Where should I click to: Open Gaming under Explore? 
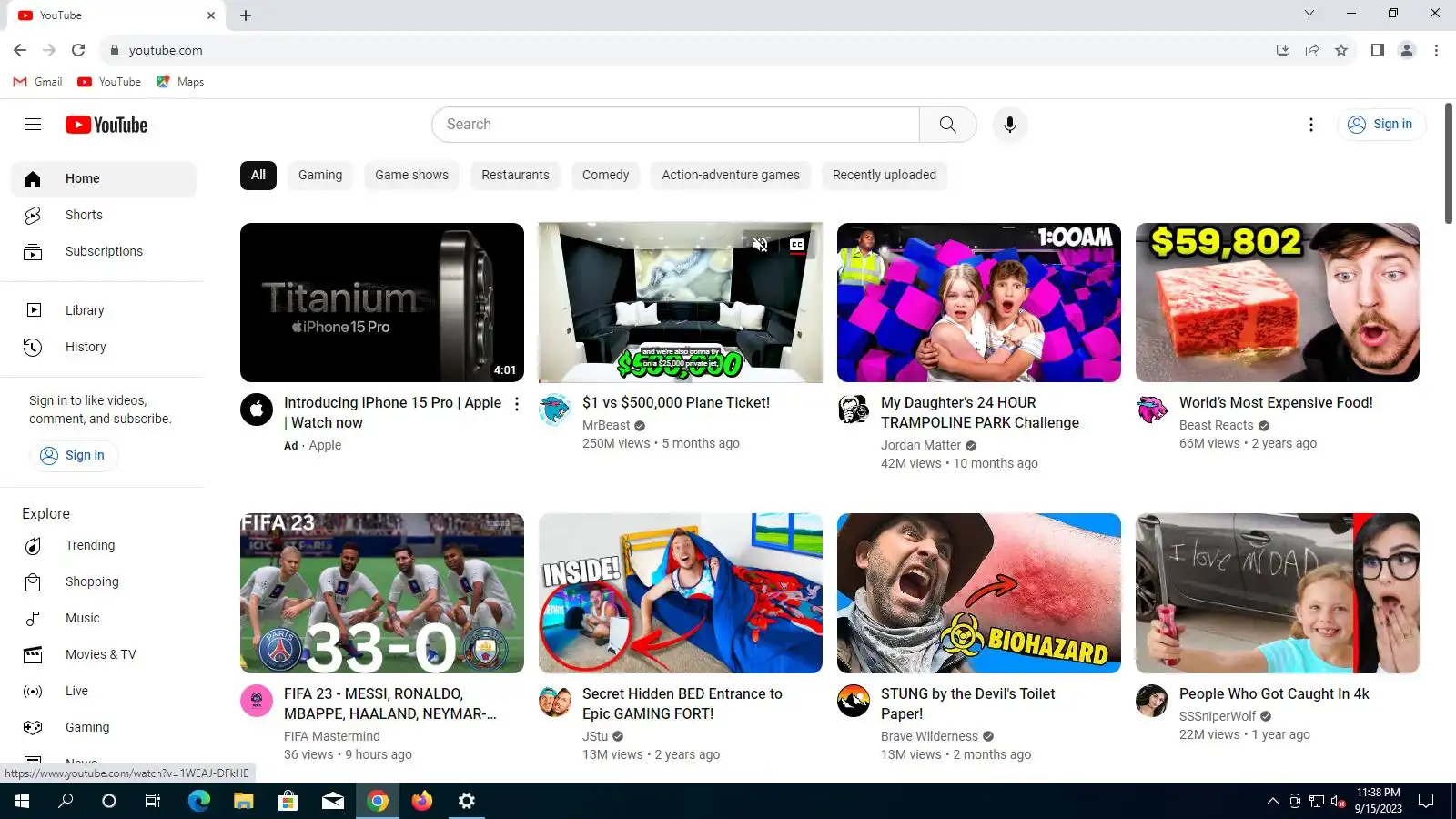[104, 727]
